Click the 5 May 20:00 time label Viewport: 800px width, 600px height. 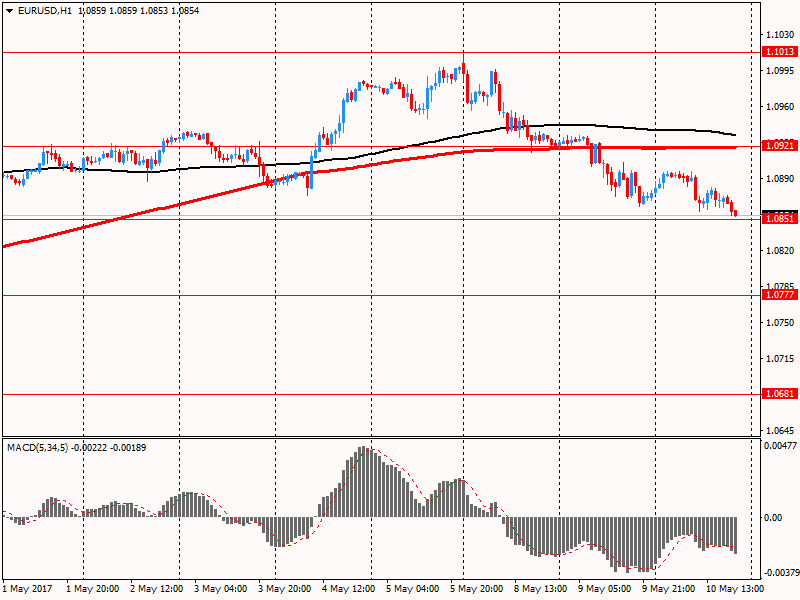pyautogui.click(x=477, y=589)
